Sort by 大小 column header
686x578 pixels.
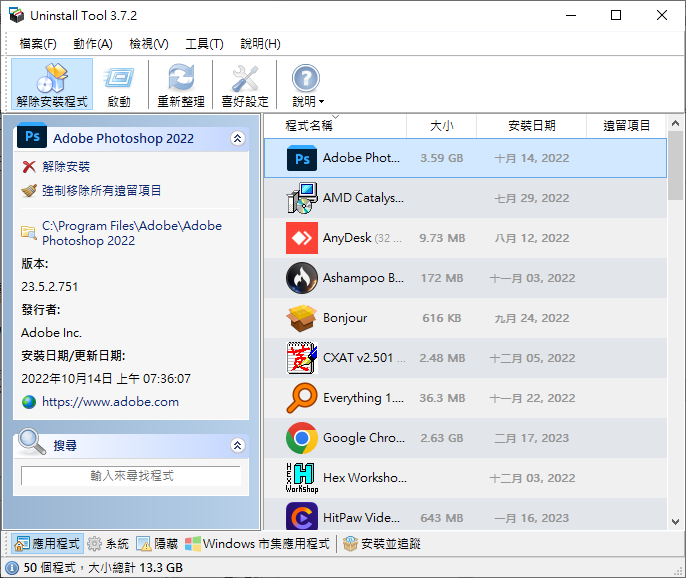point(441,126)
